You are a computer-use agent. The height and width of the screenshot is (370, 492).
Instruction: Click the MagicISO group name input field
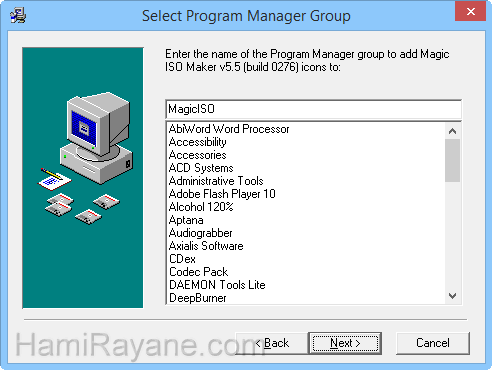pos(313,109)
